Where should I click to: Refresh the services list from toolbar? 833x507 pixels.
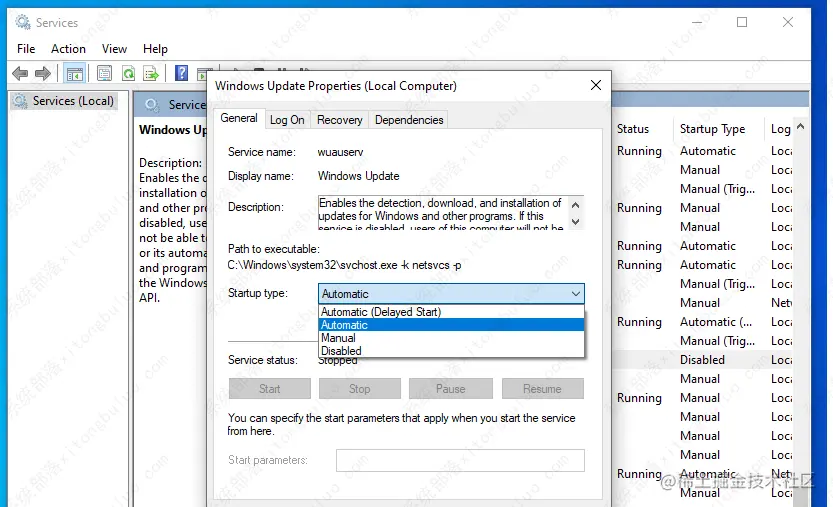(128, 73)
